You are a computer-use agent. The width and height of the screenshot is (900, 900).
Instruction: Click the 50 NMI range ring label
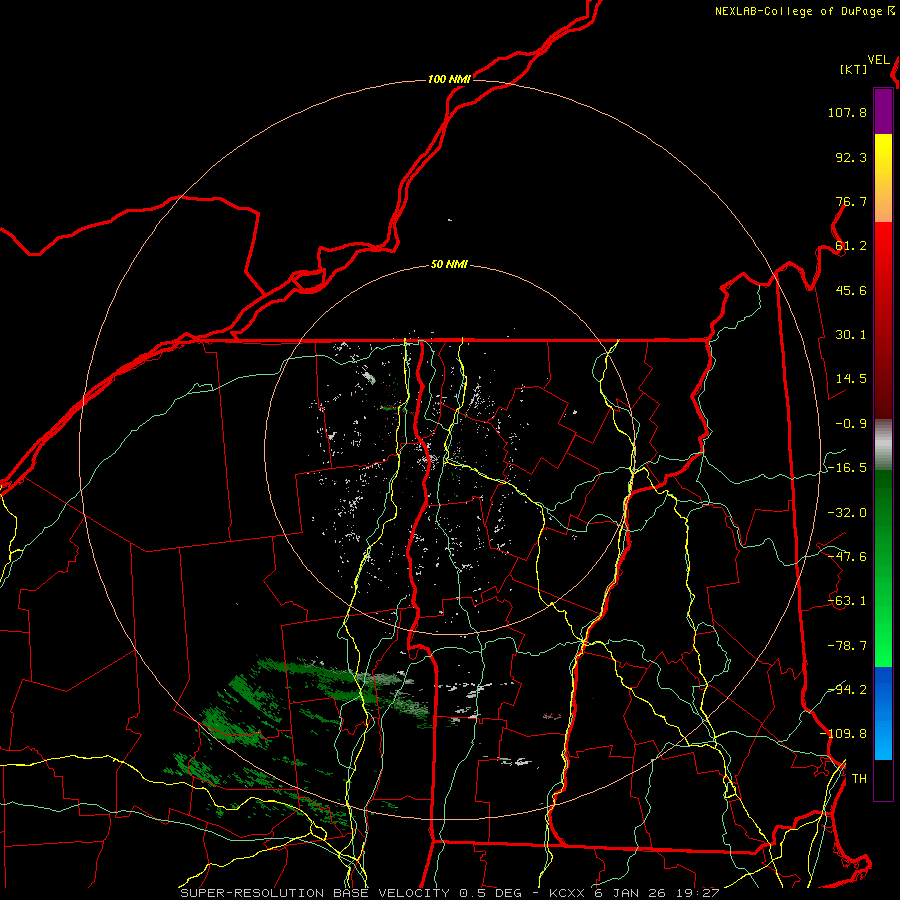click(449, 265)
